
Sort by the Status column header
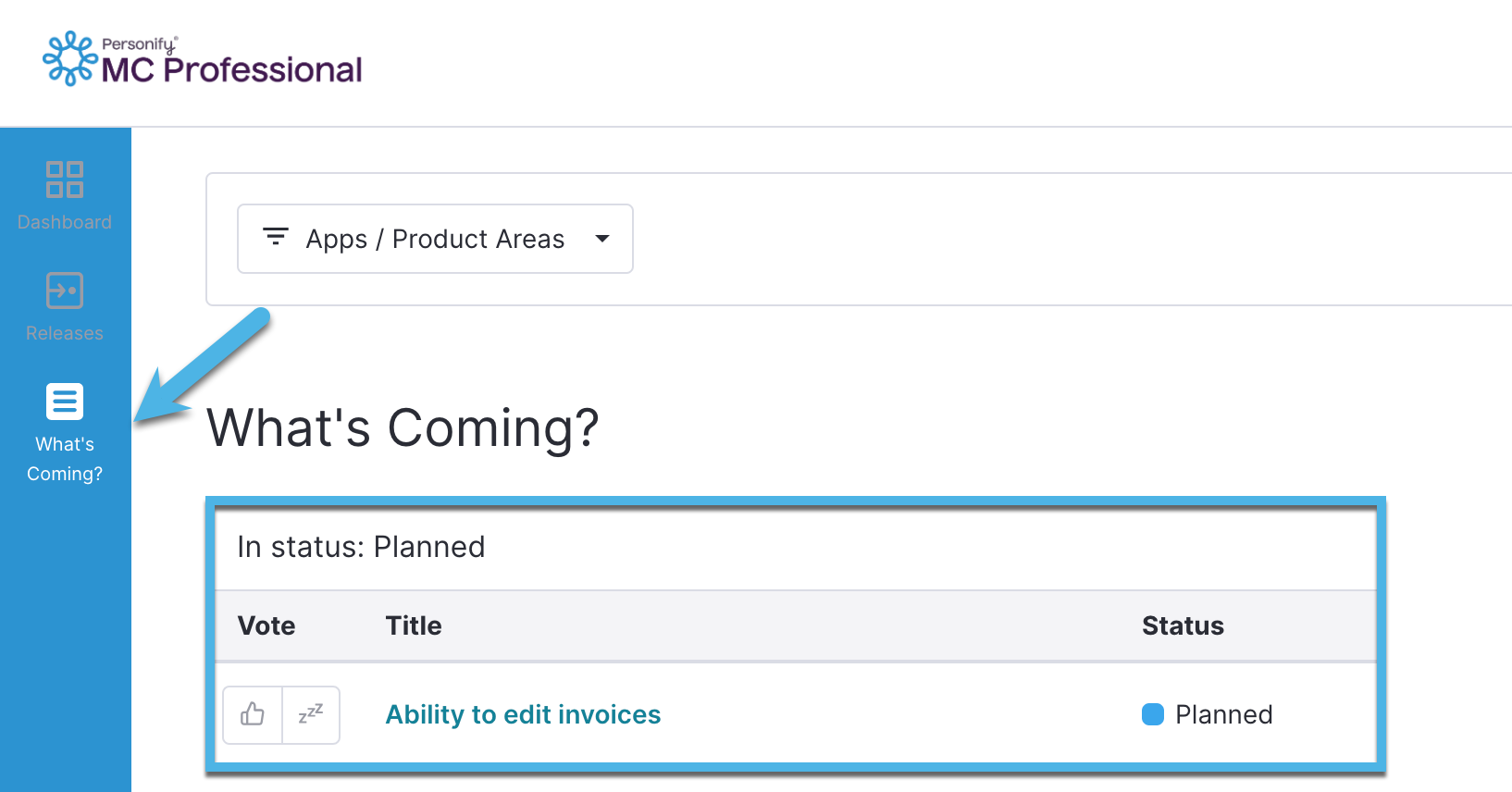1183,625
